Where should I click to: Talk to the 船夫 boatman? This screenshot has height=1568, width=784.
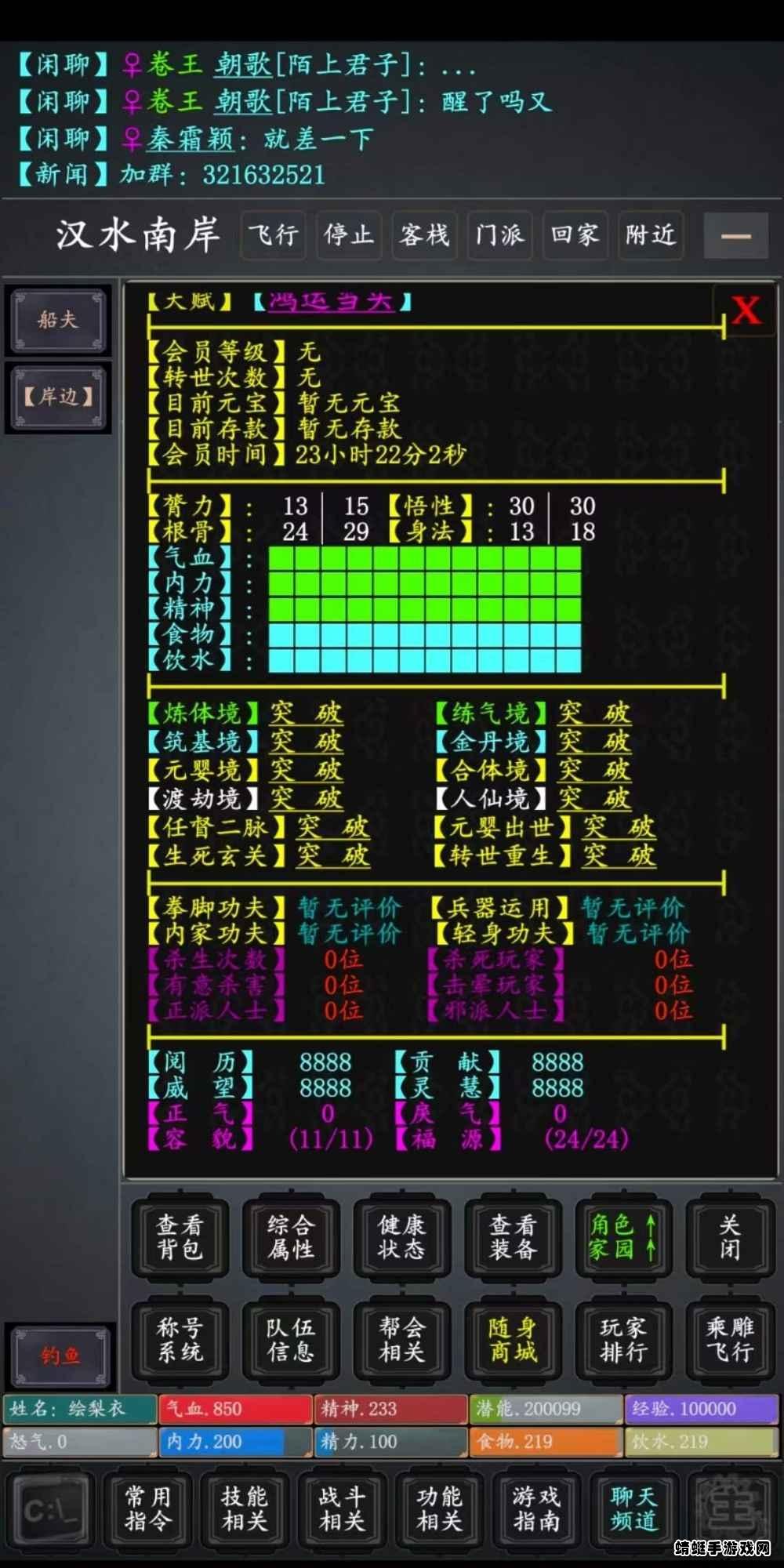[59, 320]
